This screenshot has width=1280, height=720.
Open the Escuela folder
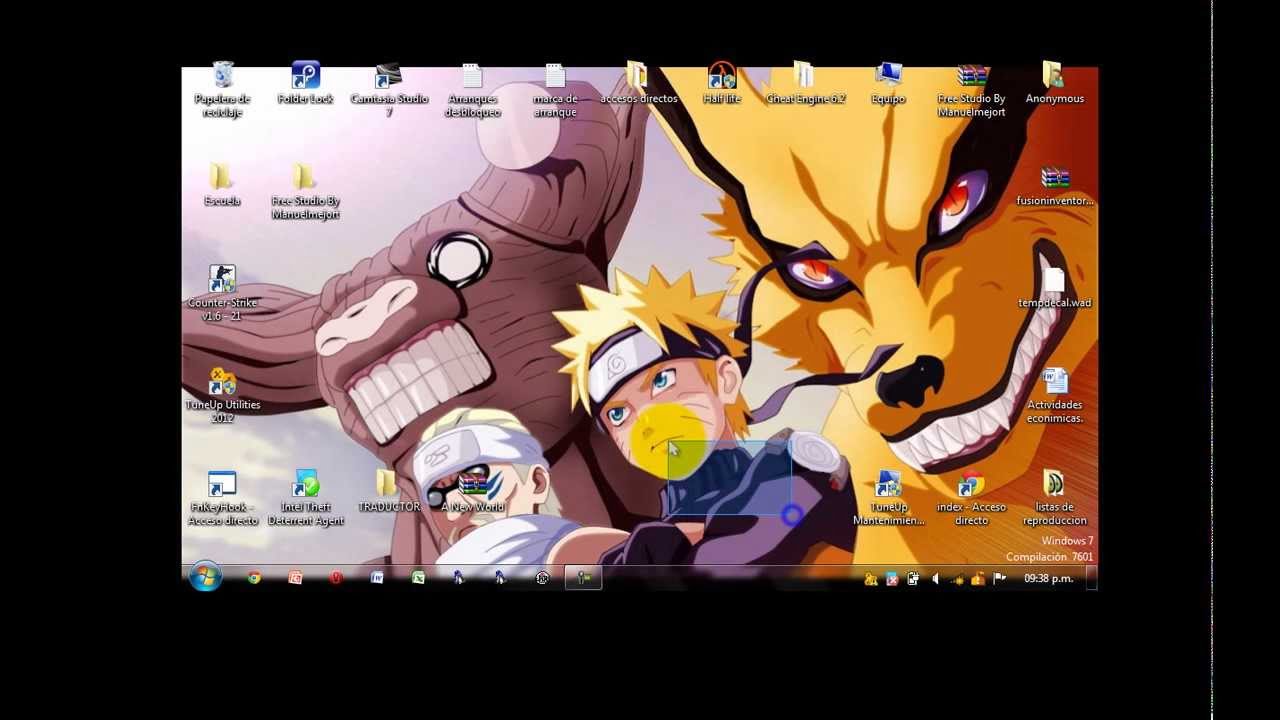click(222, 185)
